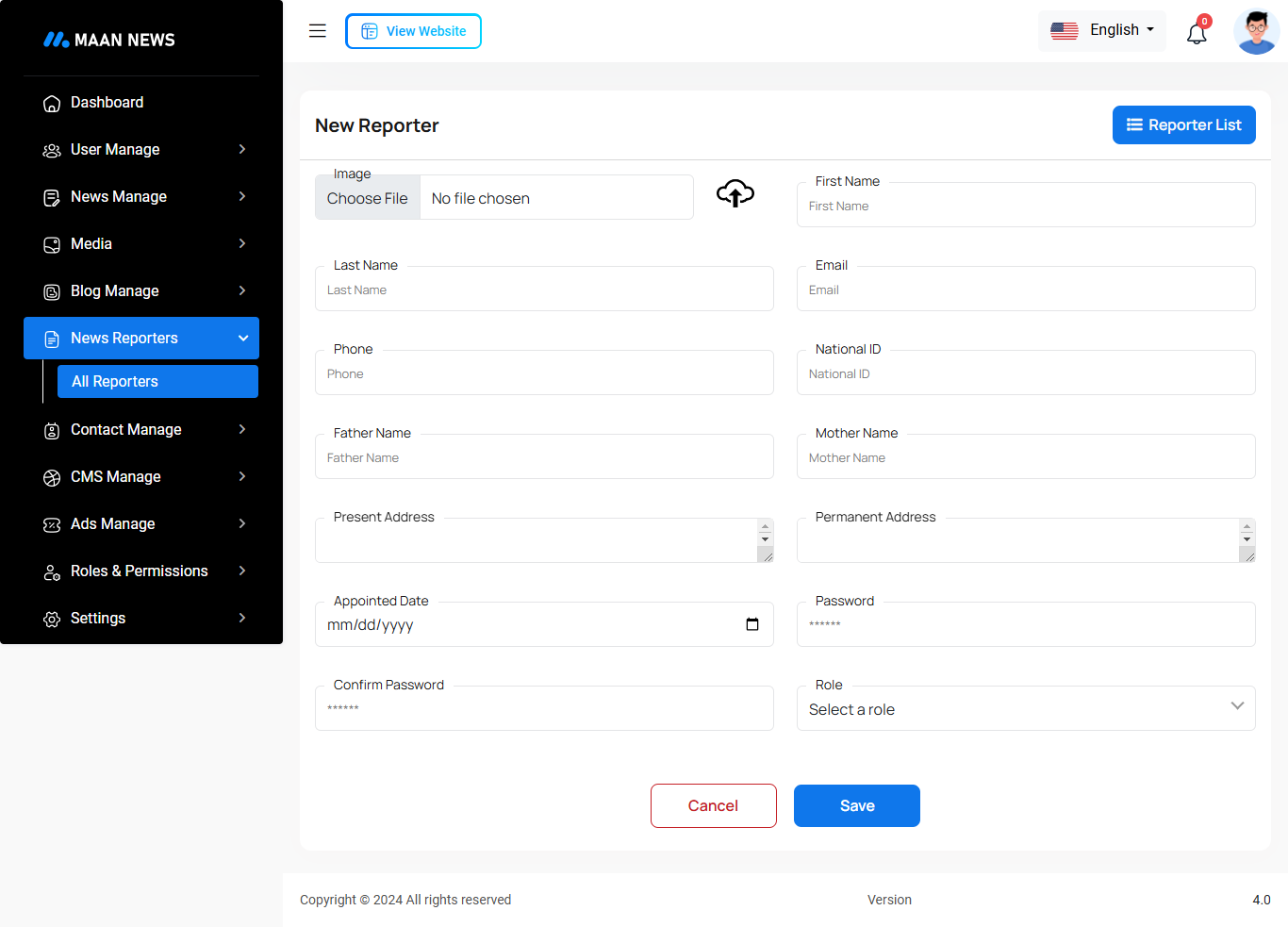Click the Save button

tap(856, 806)
